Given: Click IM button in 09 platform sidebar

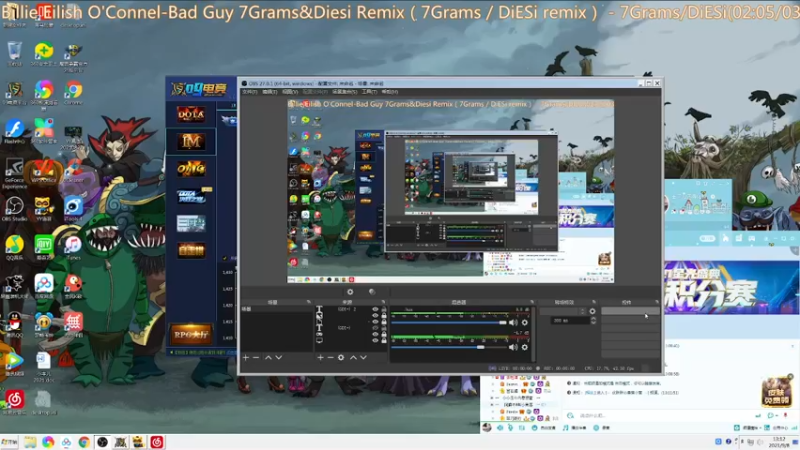Looking at the screenshot, I should 191,141.
